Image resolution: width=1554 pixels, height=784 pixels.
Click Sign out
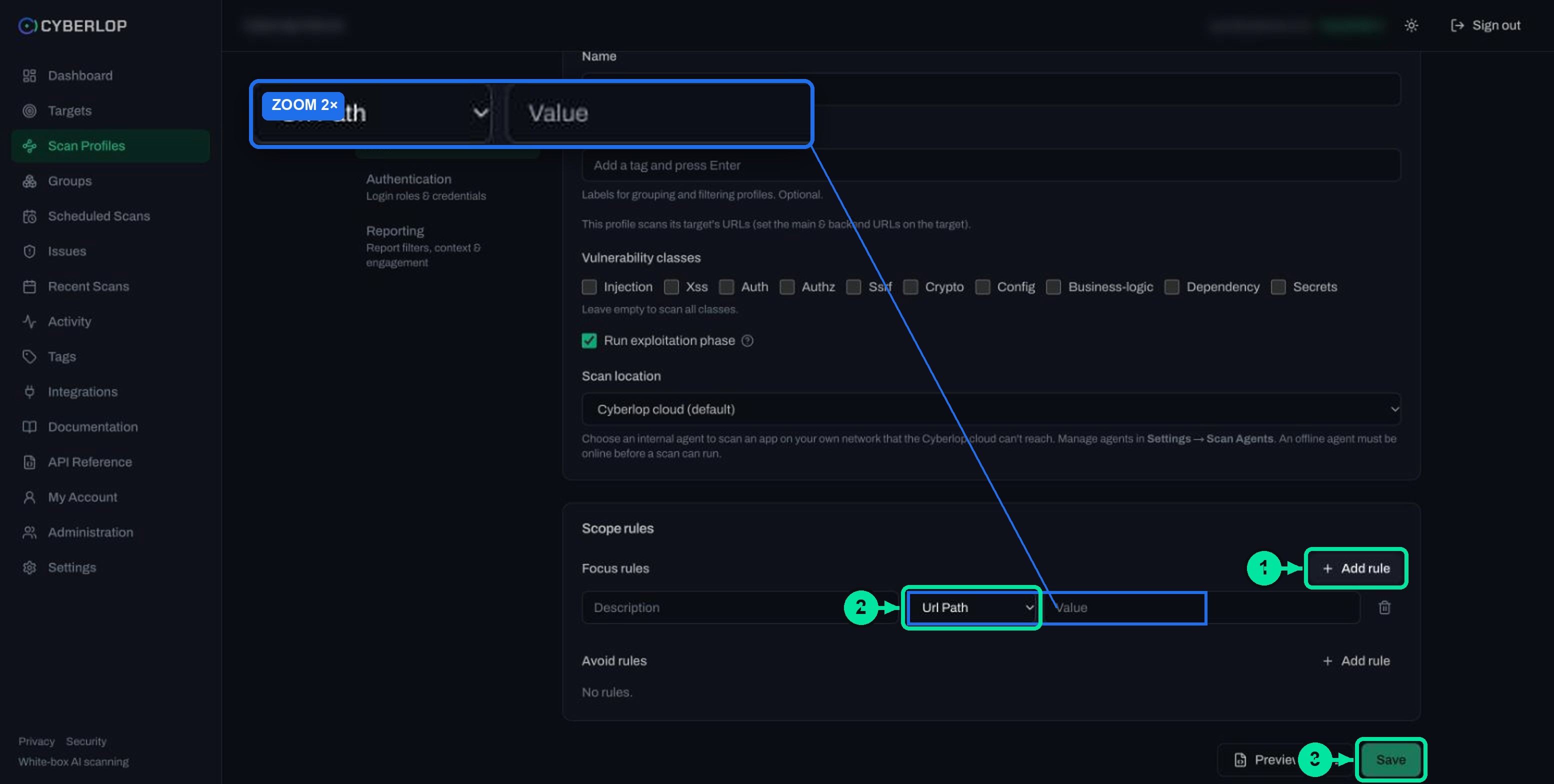1484,25
